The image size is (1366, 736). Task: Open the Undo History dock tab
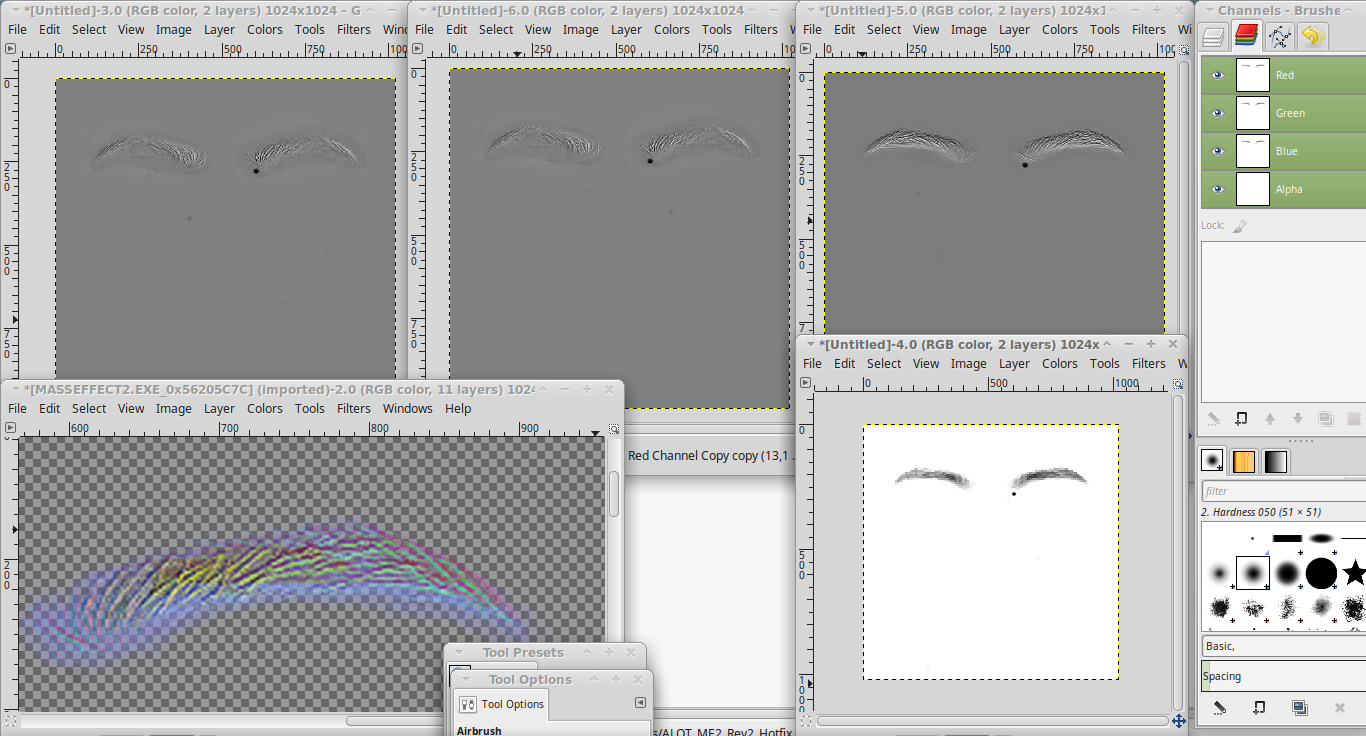coord(1312,37)
